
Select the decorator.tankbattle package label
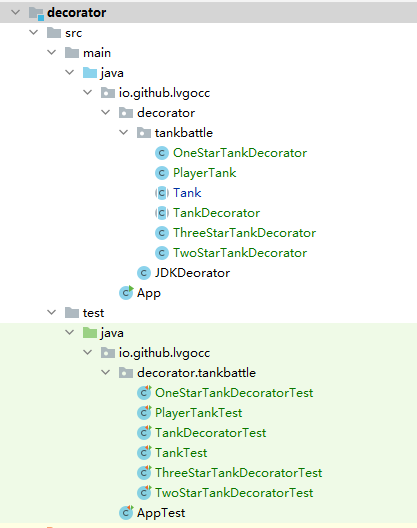pyautogui.click(x=196, y=373)
